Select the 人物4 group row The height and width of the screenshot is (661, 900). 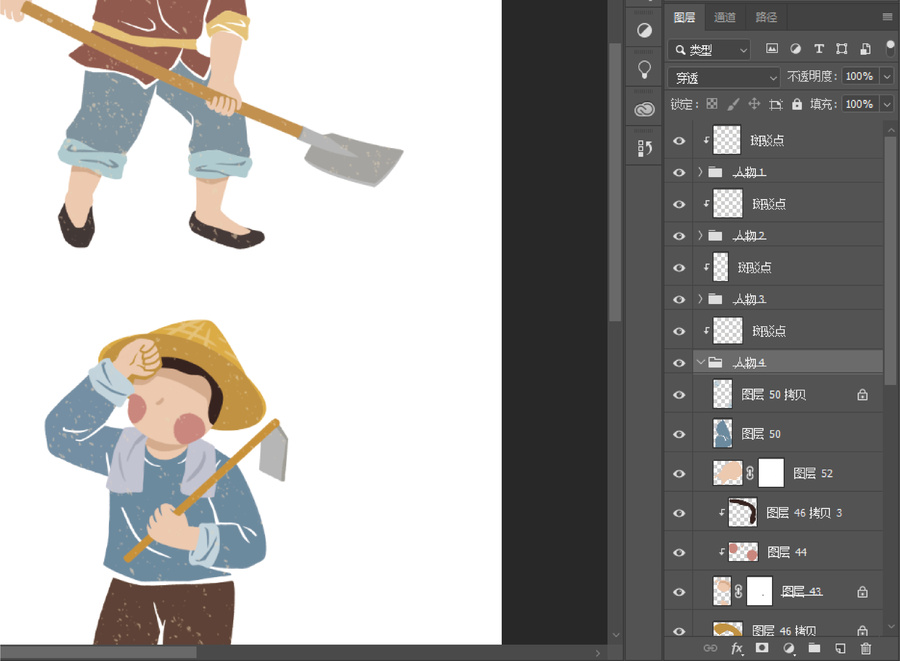pyautogui.click(x=774, y=363)
